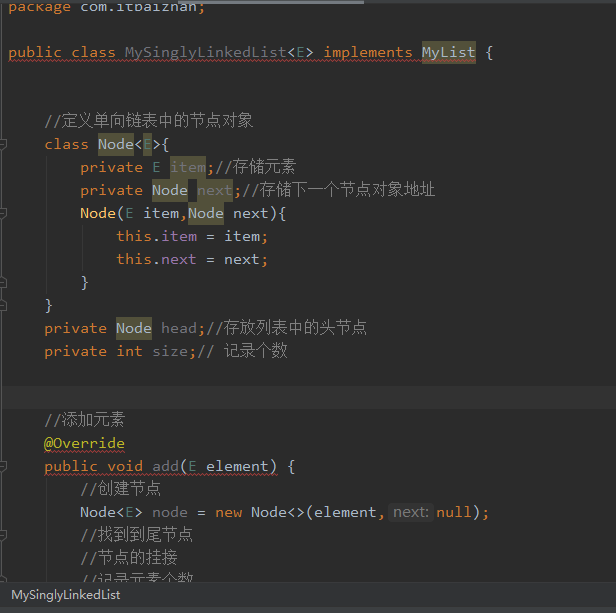Place the caret on the highlighted blank line
The height and width of the screenshot is (613, 616).
[308, 397]
